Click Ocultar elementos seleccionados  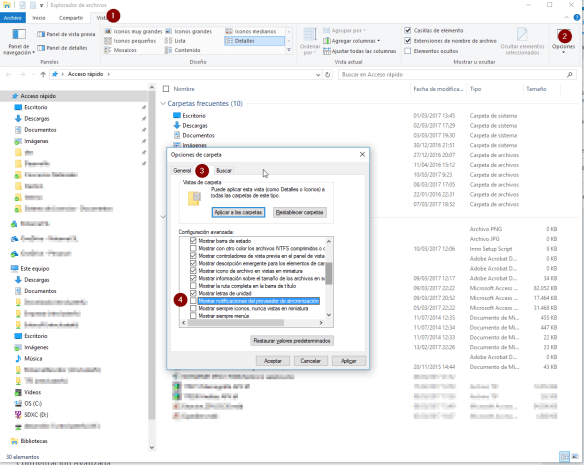click(522, 42)
